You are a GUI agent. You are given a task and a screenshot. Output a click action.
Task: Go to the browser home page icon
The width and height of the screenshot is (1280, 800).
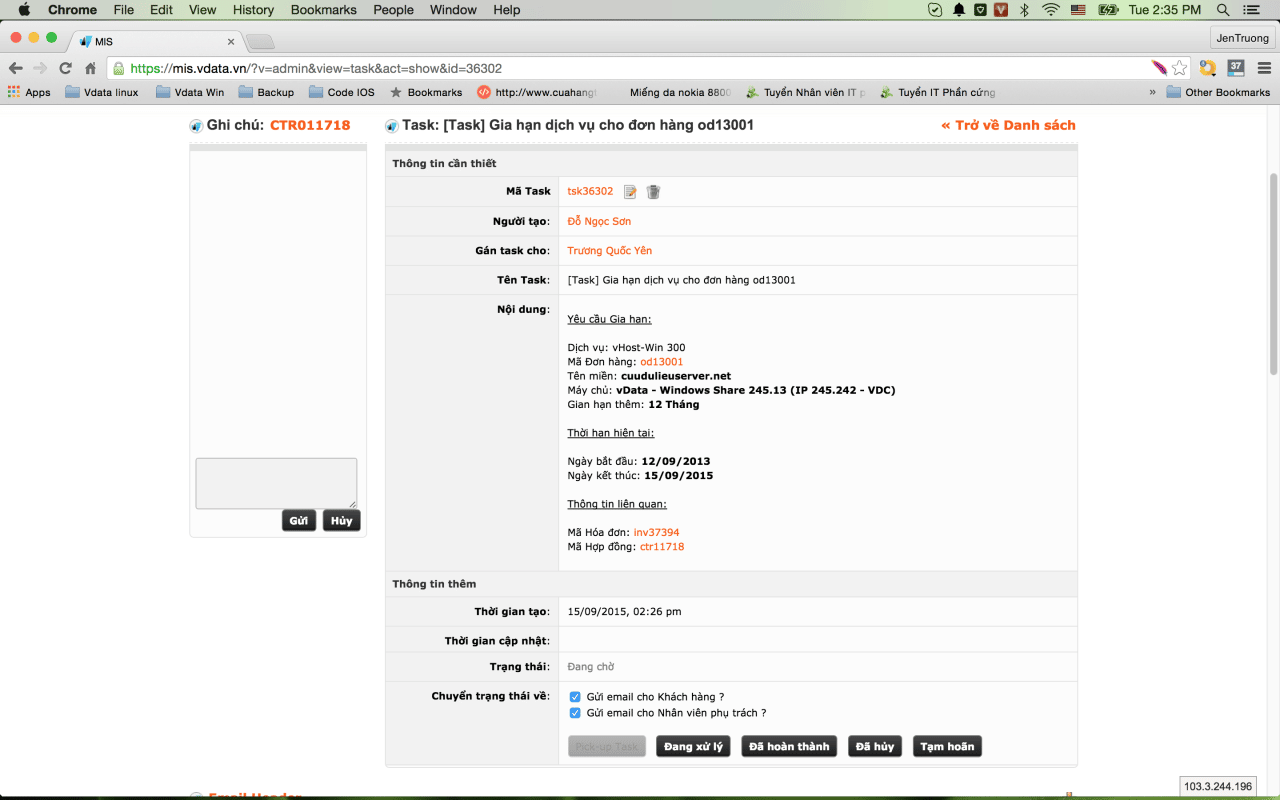pyautogui.click(x=90, y=68)
